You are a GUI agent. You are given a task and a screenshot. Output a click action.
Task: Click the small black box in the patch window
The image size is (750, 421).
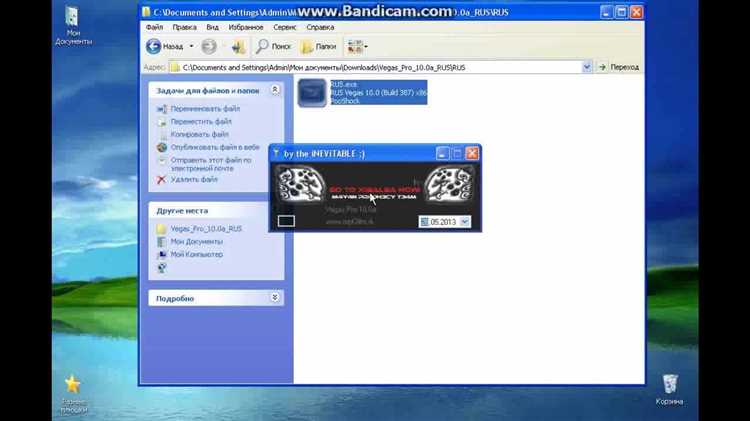pos(286,221)
